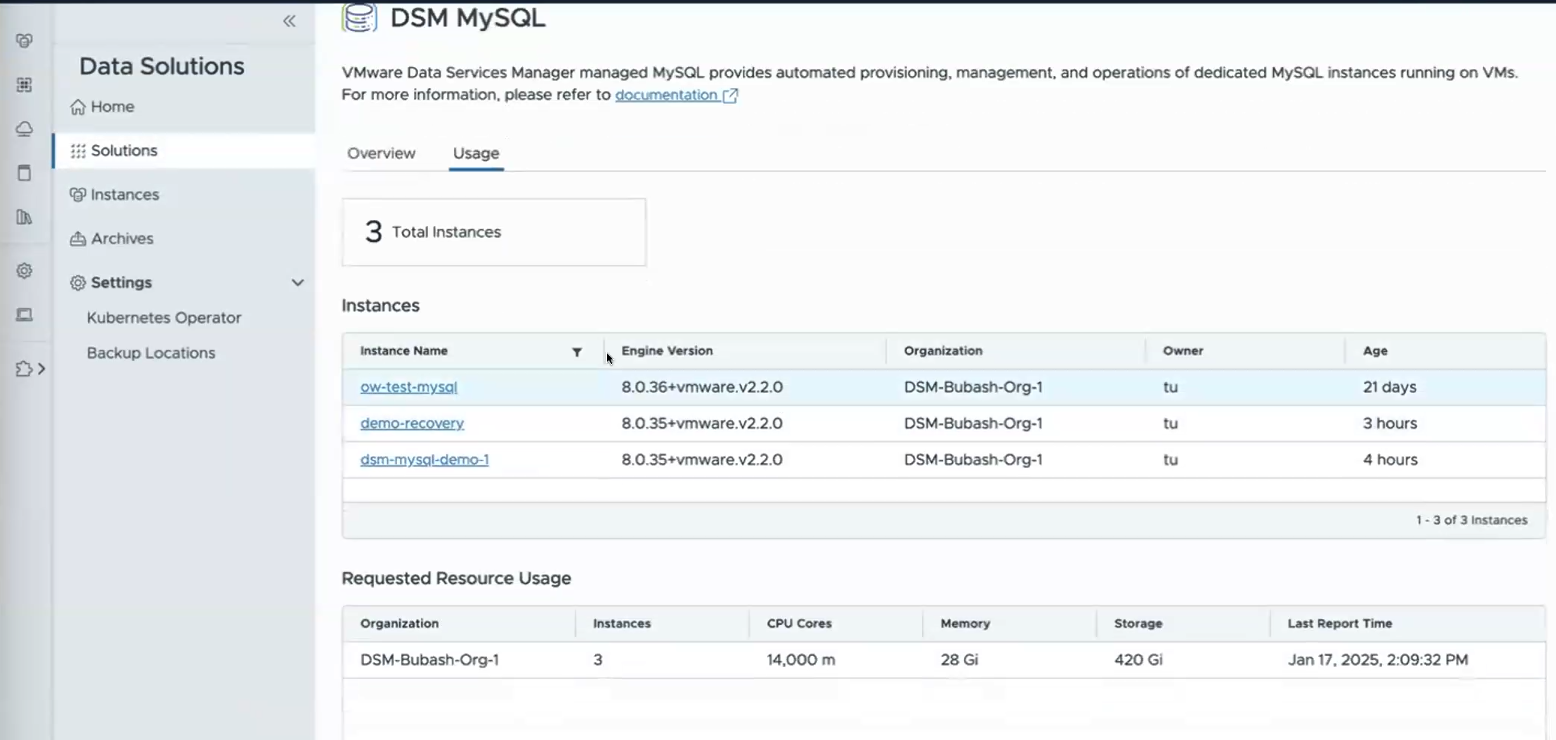Click the 420 Gi storage value
This screenshot has width=1556, height=740.
(x=1138, y=660)
